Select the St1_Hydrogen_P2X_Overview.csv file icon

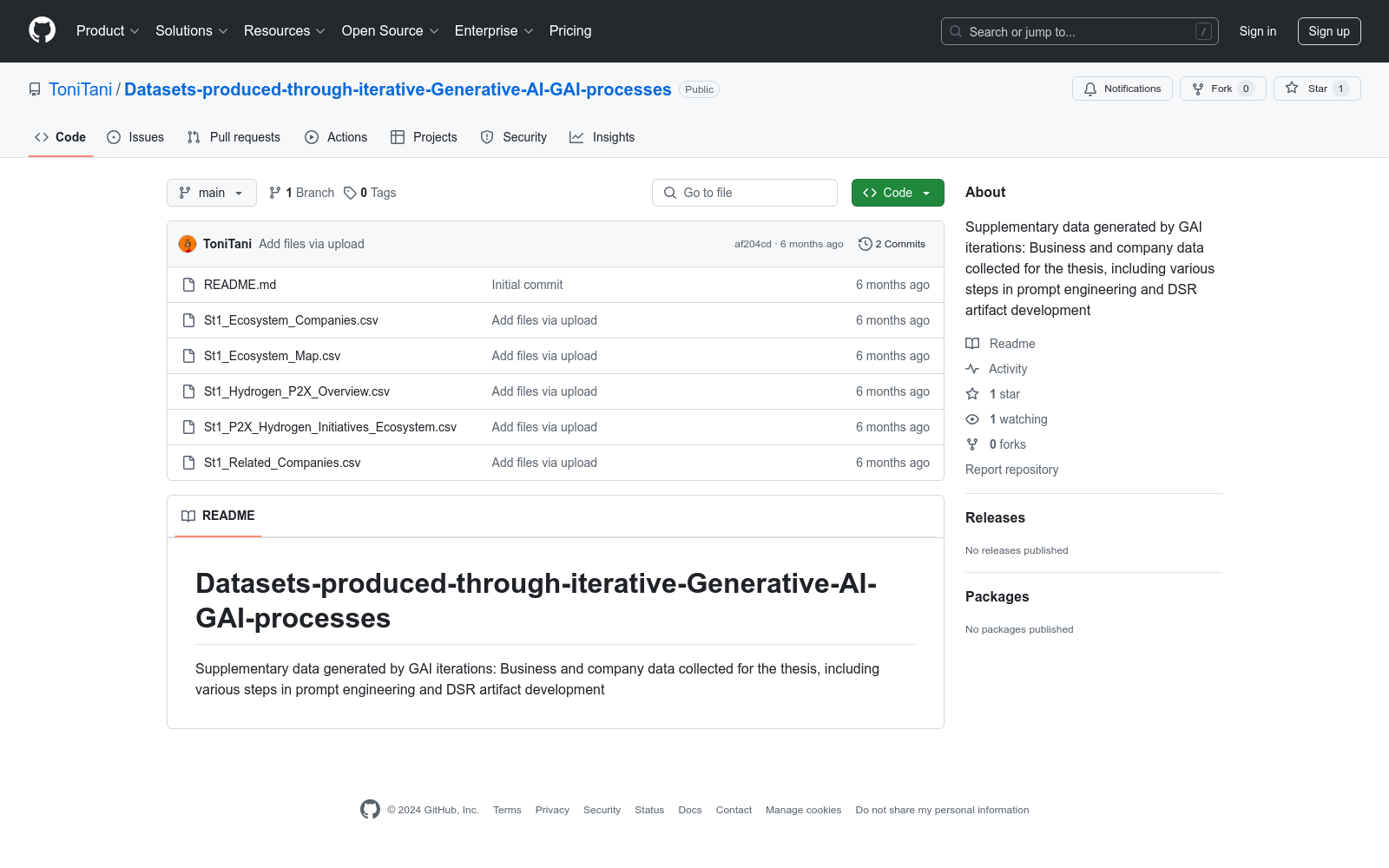click(188, 391)
